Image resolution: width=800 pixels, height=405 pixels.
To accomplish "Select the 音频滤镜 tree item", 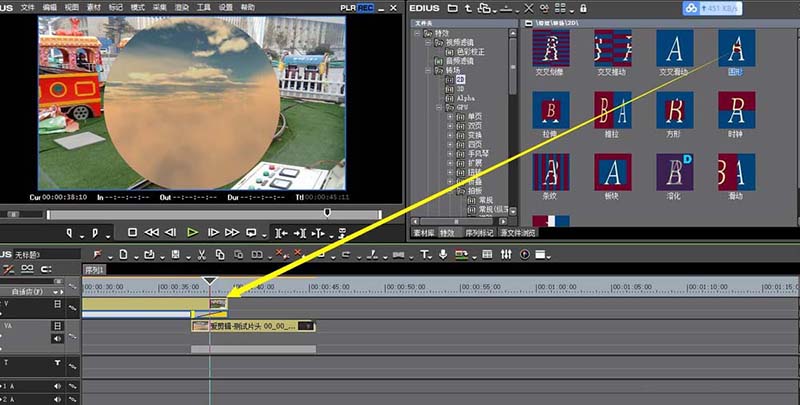I will pos(460,61).
